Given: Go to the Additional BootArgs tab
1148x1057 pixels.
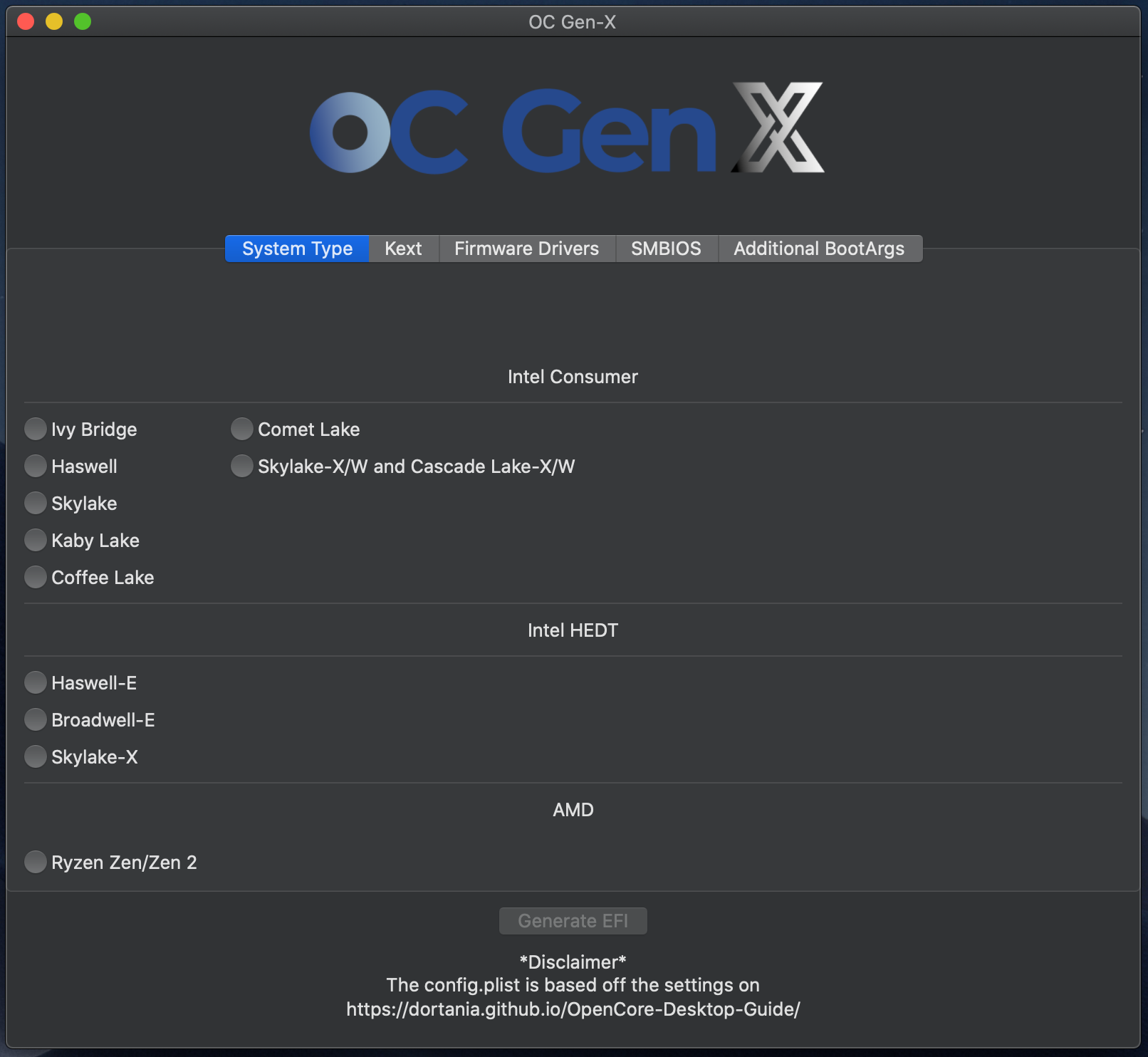Looking at the screenshot, I should pos(819,249).
